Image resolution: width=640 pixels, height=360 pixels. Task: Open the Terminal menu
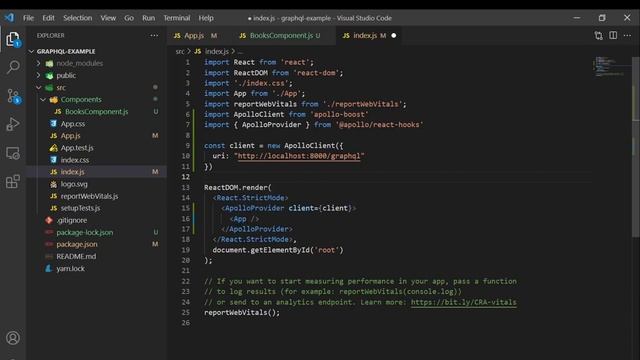point(177,18)
